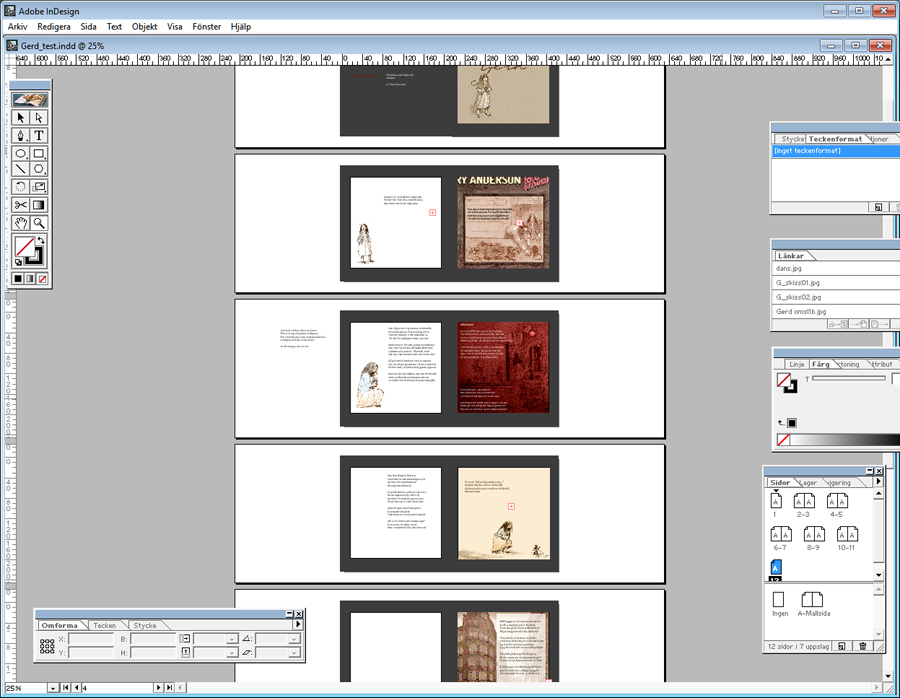This screenshot has height=698, width=900.
Task: Swap fill and stroke in the toolbox
Action: [x=41, y=240]
